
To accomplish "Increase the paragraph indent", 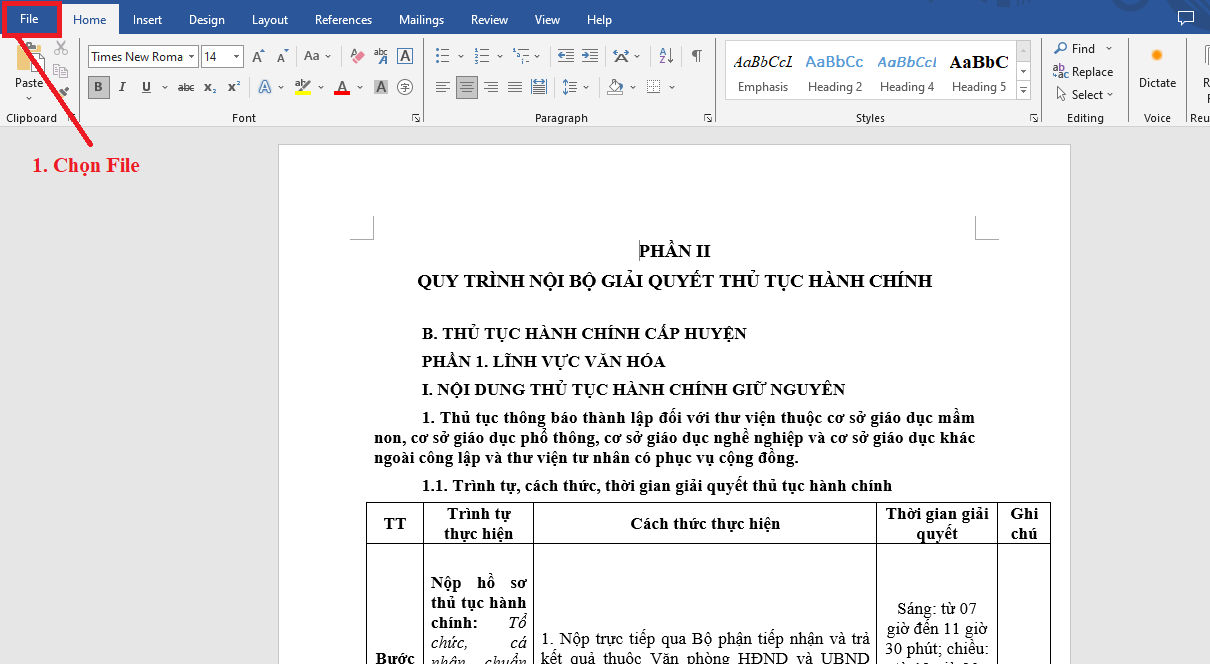I will [x=590, y=56].
